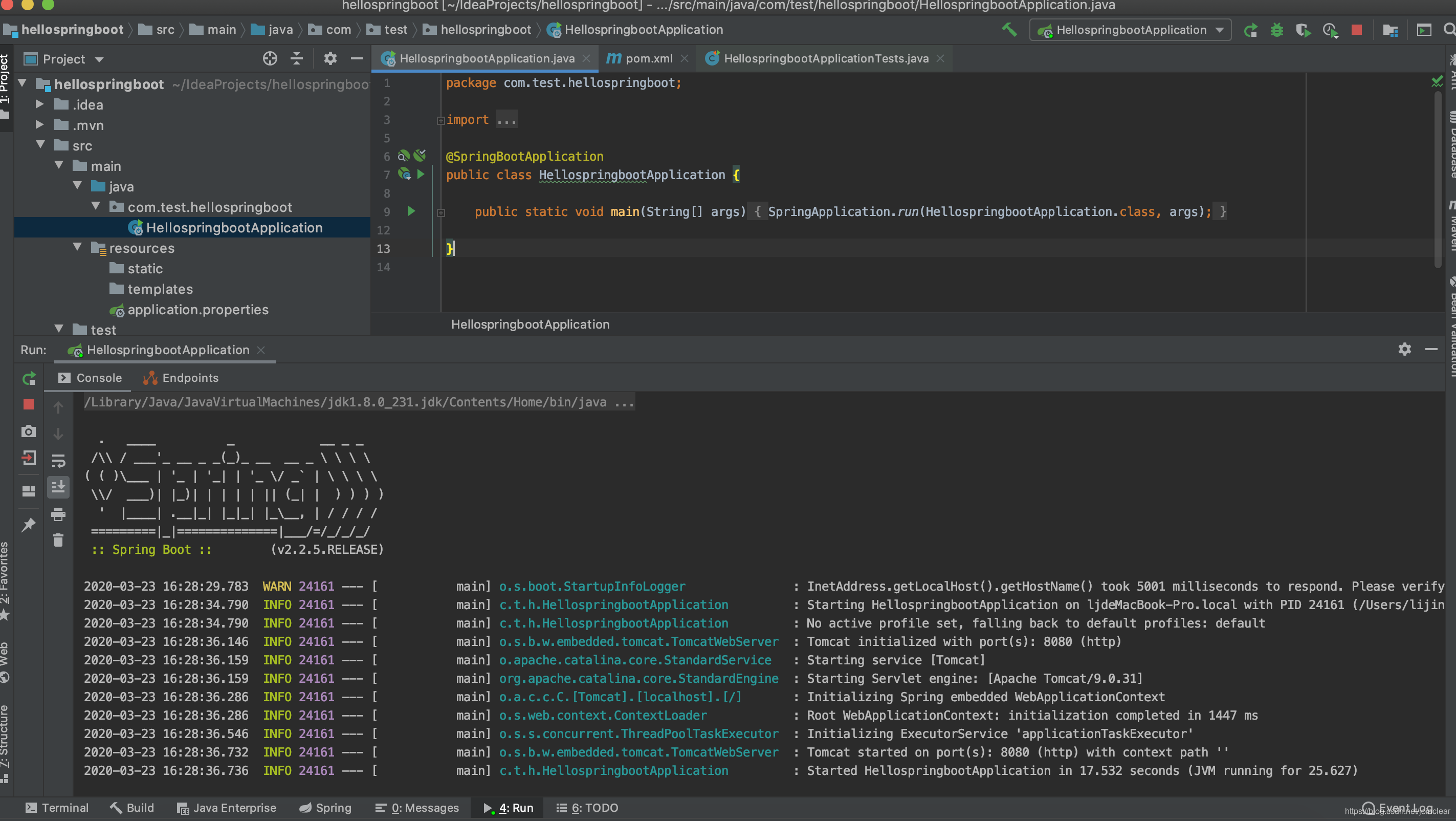Click the Up stack trace arrow
Image resolution: width=1456 pixels, height=821 pixels.
coord(58,407)
